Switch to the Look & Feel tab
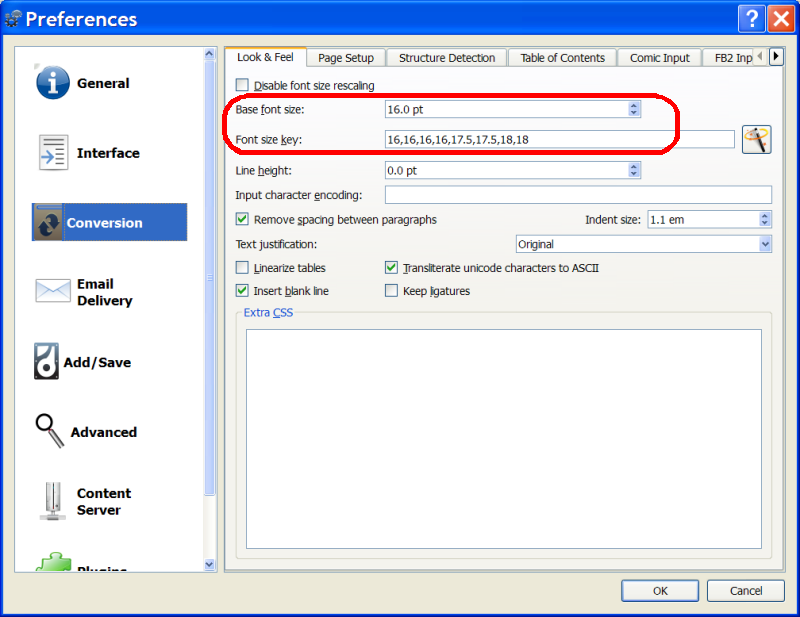This screenshot has height=617, width=800. point(265,57)
